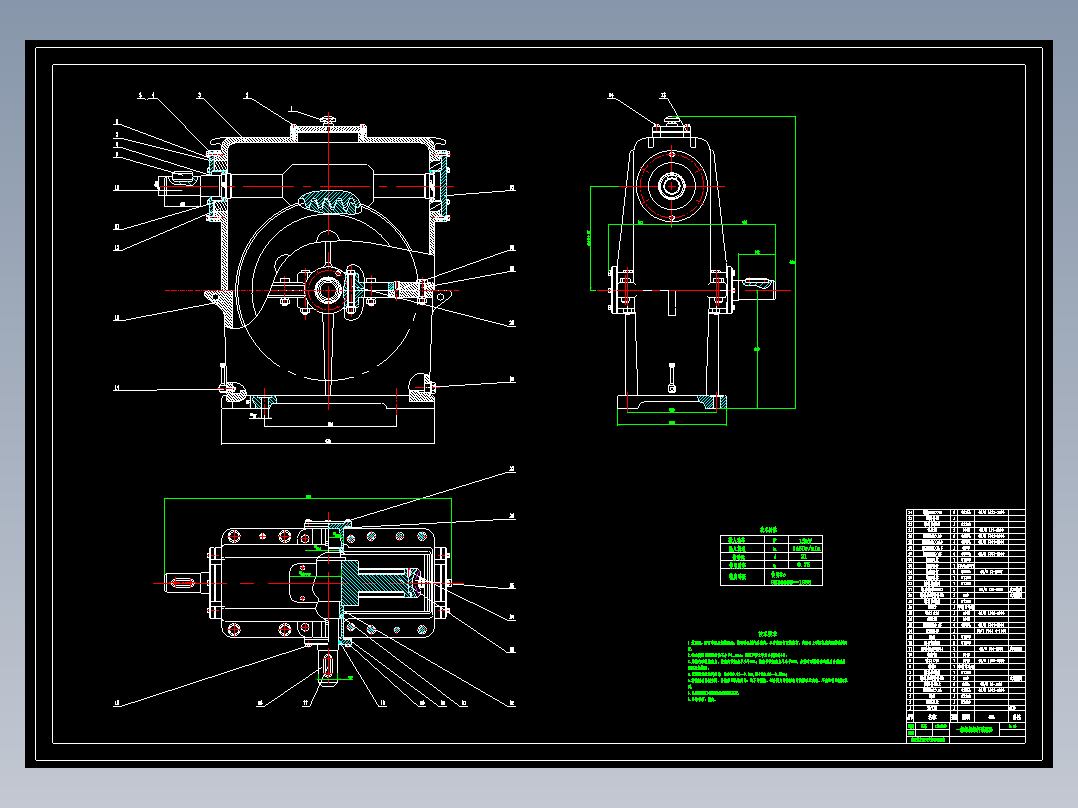Click the 0.75 efficiency value in the table
The width and height of the screenshot is (1078, 808).
804,565
